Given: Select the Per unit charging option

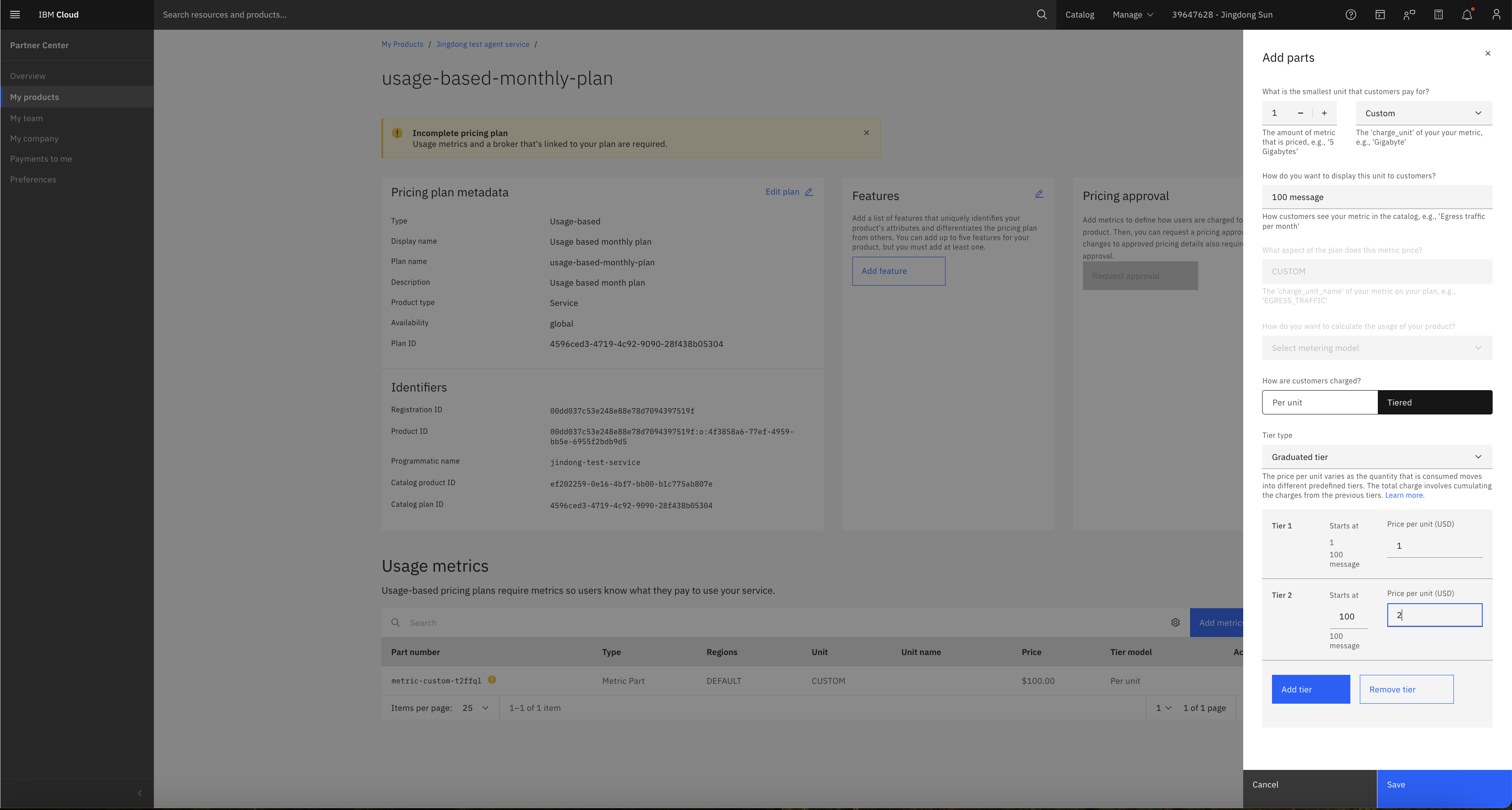Looking at the screenshot, I should pyautogui.click(x=1319, y=402).
